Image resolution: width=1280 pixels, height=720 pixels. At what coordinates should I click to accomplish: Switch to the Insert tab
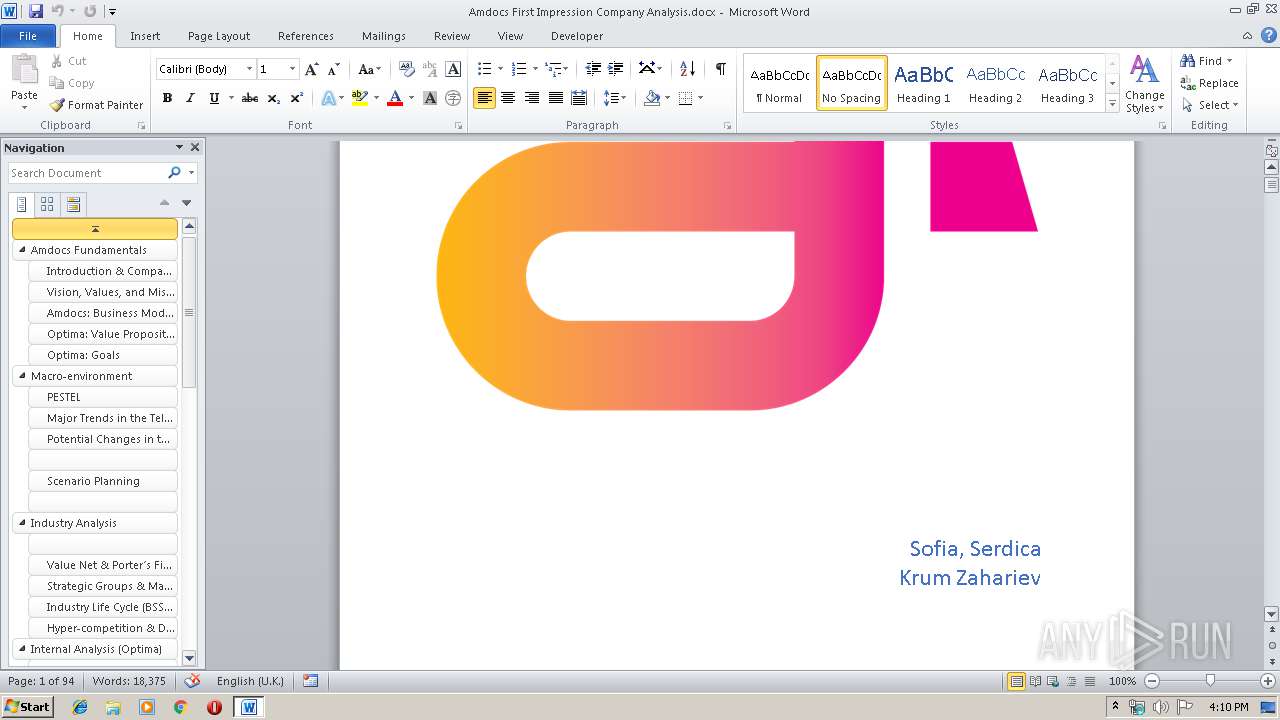145,36
